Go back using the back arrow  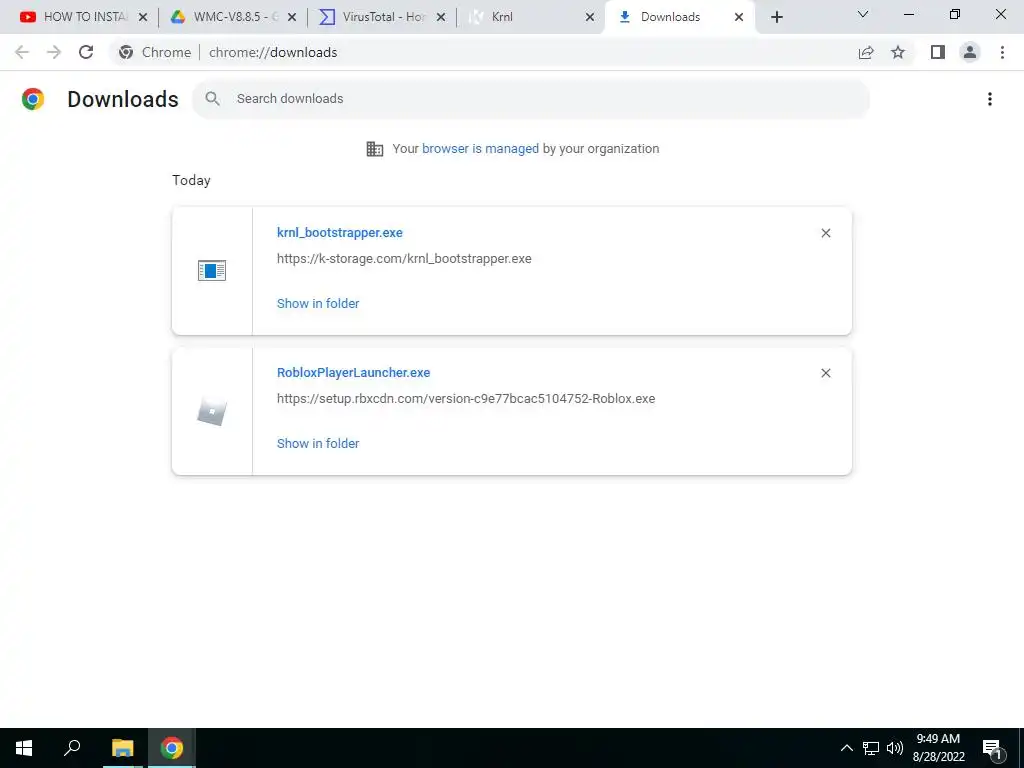pyautogui.click(x=22, y=52)
